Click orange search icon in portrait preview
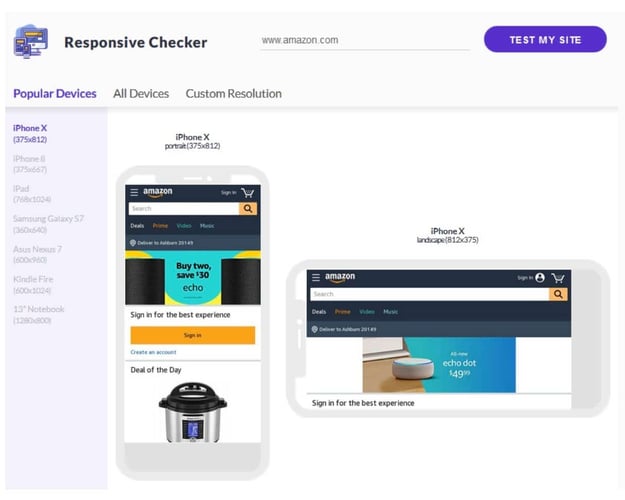 [x=248, y=209]
